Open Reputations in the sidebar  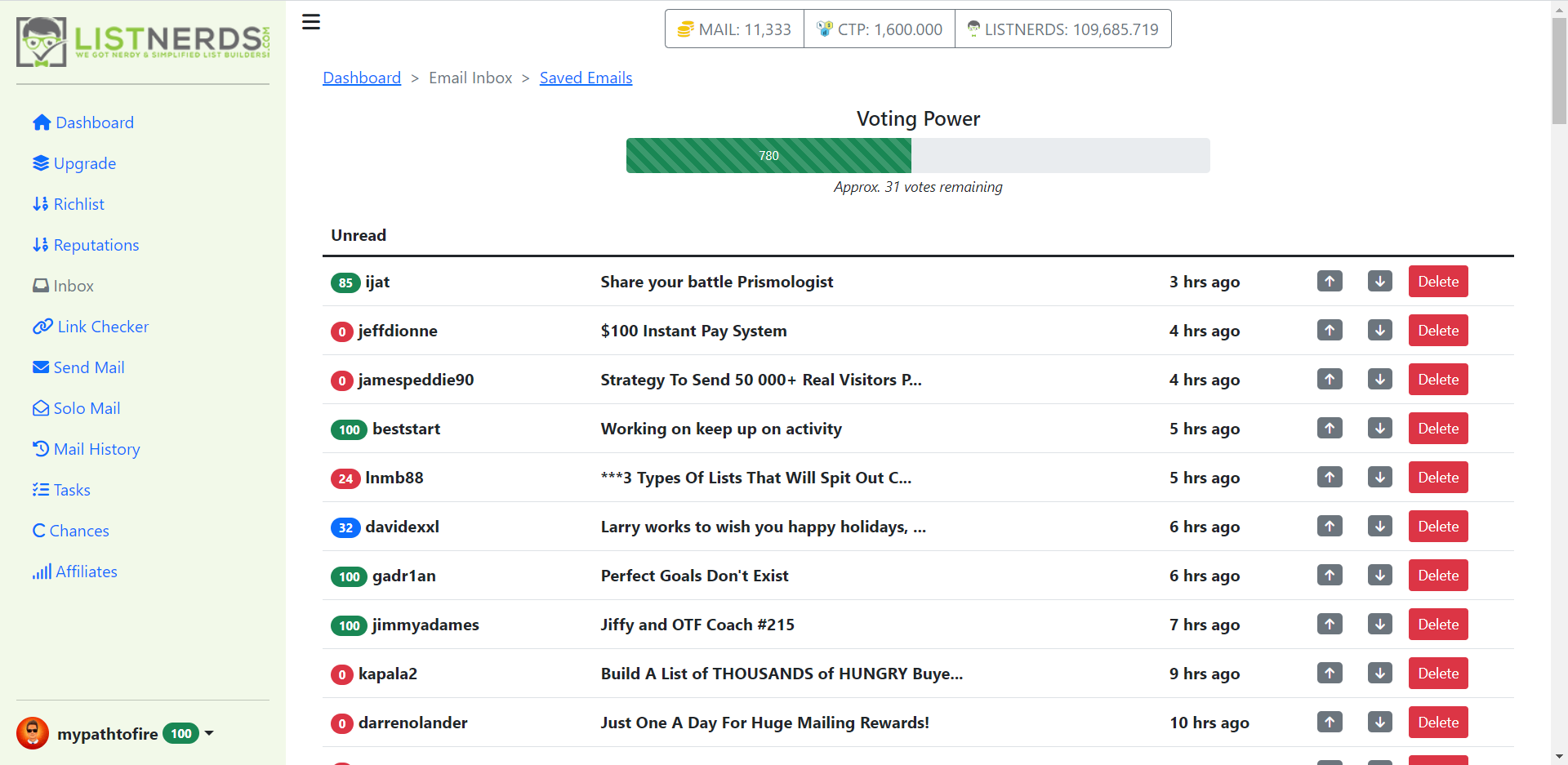pos(86,245)
